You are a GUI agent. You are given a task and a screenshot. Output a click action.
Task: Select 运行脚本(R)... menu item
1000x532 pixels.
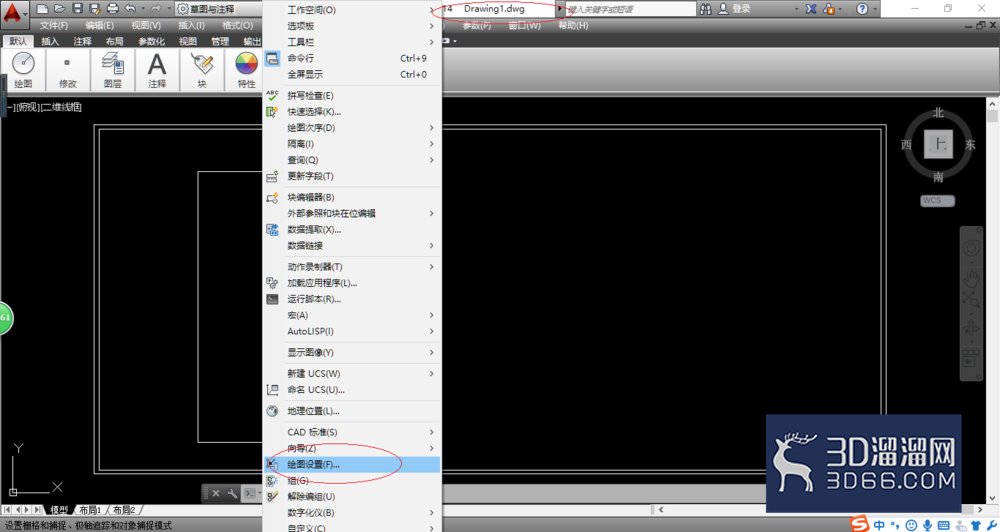click(352, 299)
